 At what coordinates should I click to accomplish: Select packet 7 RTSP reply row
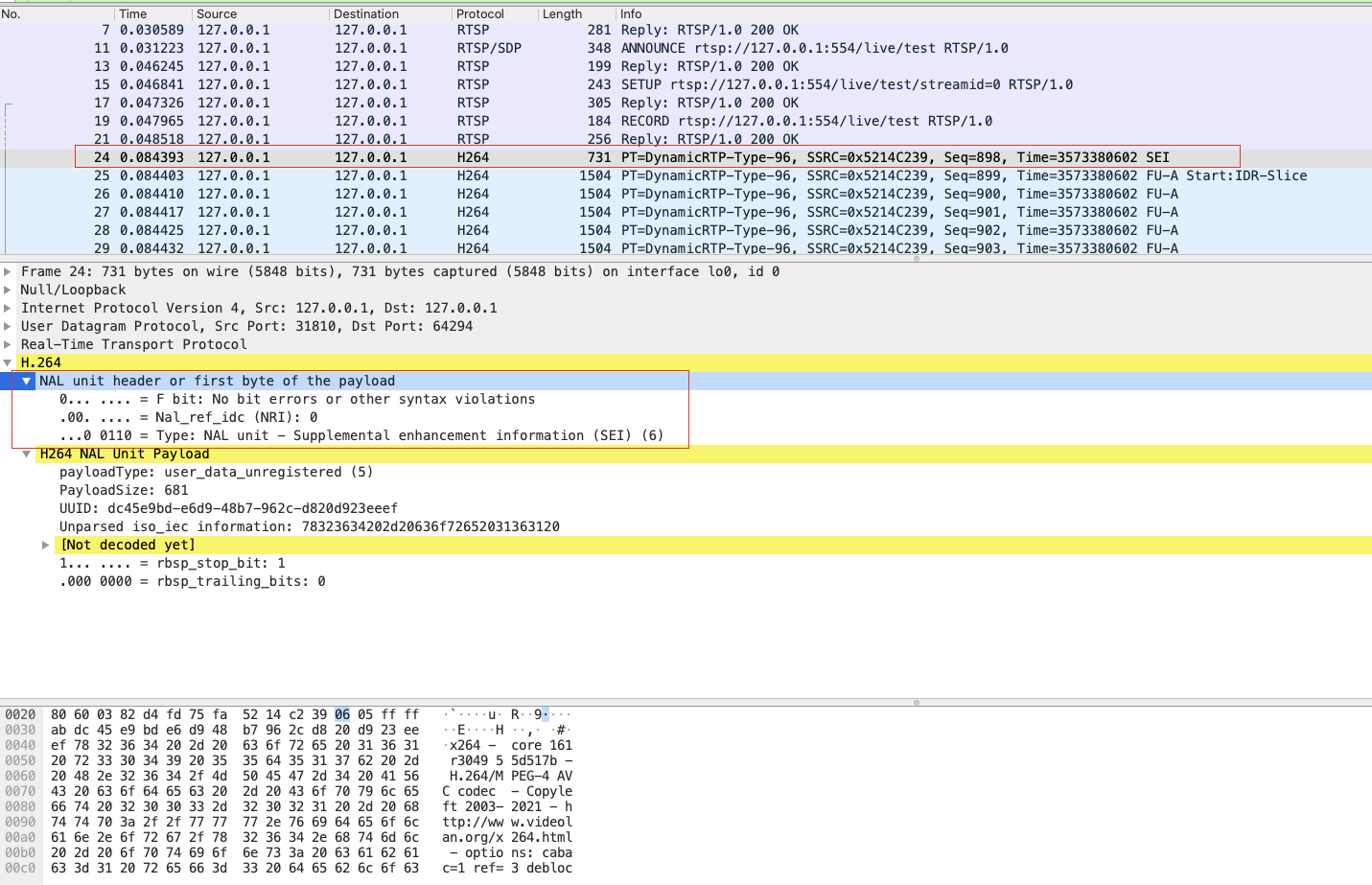click(x=686, y=30)
